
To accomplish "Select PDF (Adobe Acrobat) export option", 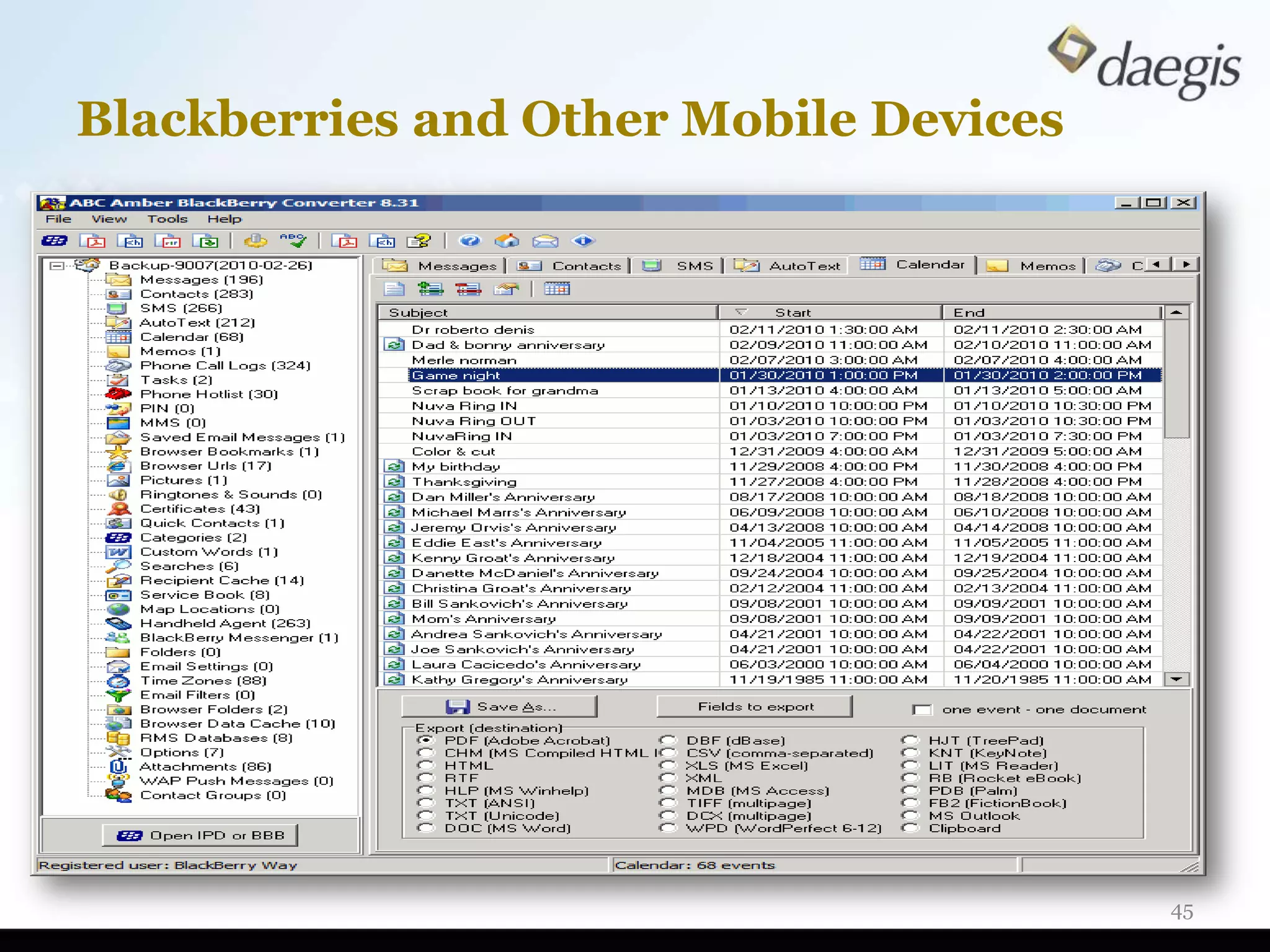I will [425, 741].
